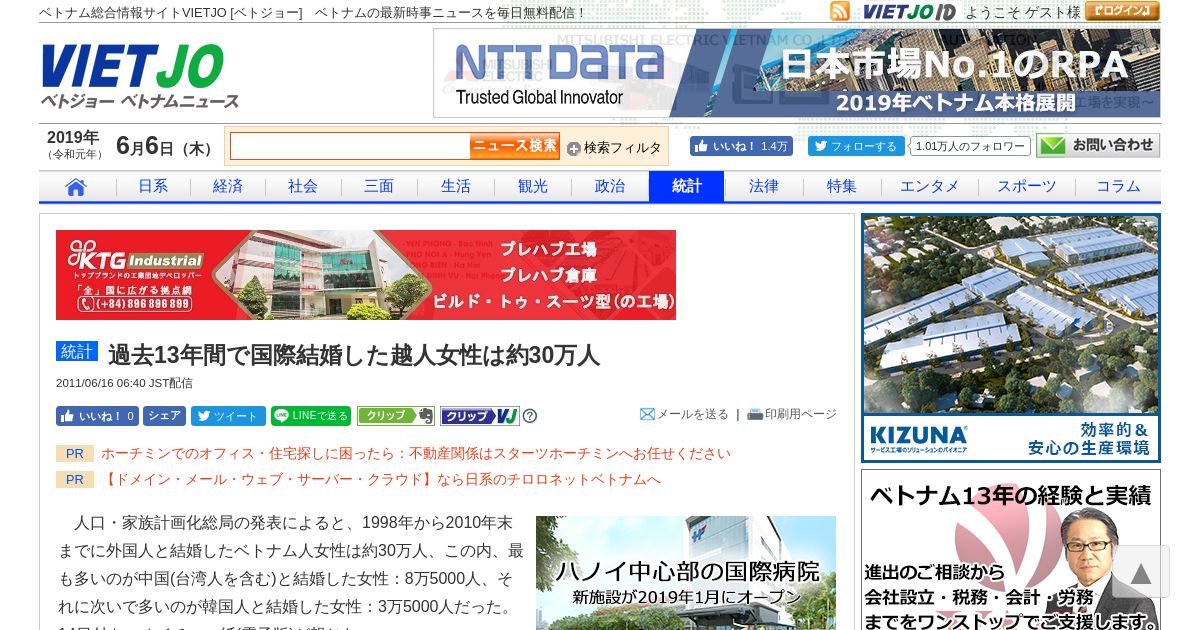Screen dimensions: 1200x630
Task: Open the 政治 tab
Action: (610, 186)
